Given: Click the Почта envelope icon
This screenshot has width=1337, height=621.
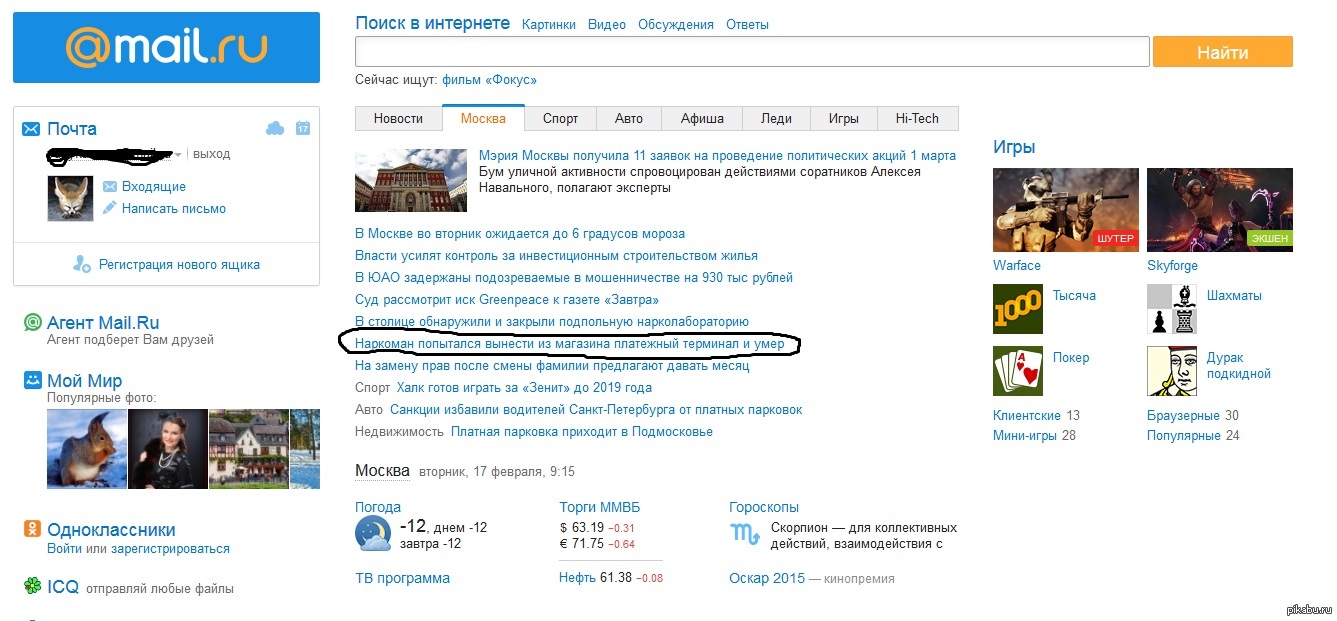Looking at the screenshot, I should [x=31, y=129].
